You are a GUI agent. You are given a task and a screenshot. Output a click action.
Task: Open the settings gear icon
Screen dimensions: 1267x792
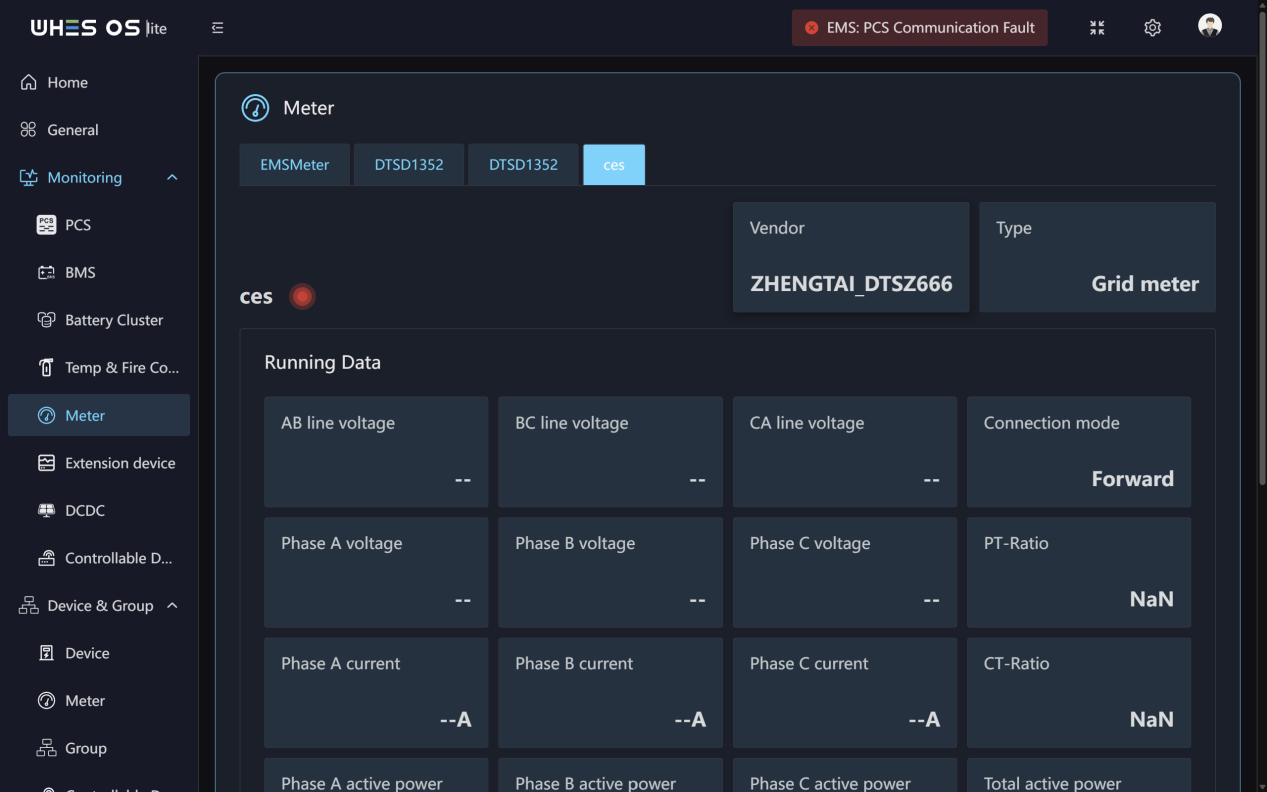pyautogui.click(x=1152, y=28)
